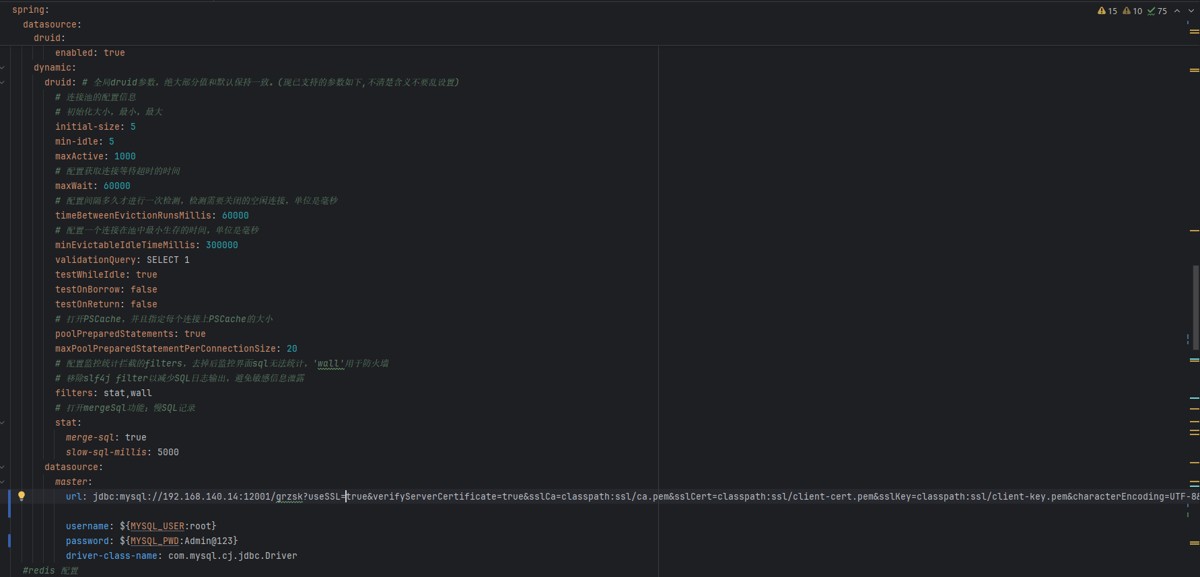Click the weak warning icon showing 10
This screenshot has width=1200, height=577.
point(1132,11)
